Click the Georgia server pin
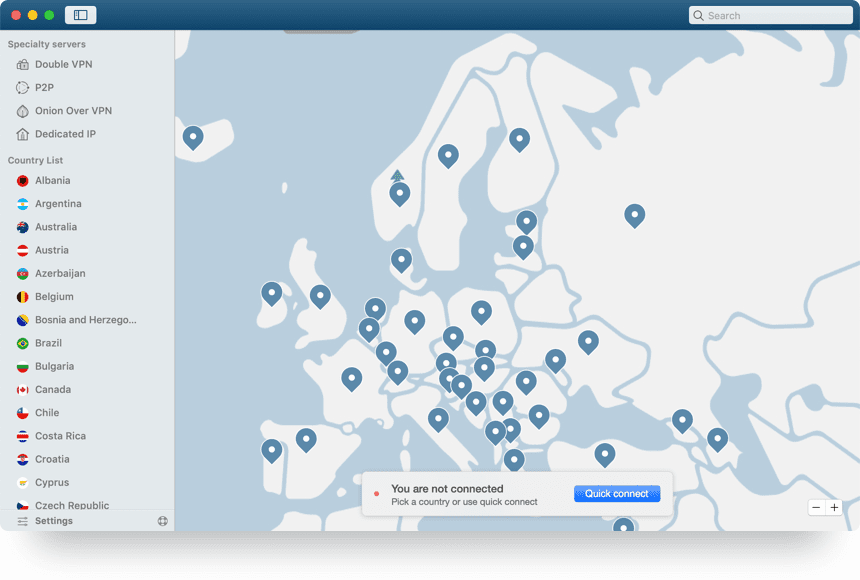The image size is (860, 580). 682,421
